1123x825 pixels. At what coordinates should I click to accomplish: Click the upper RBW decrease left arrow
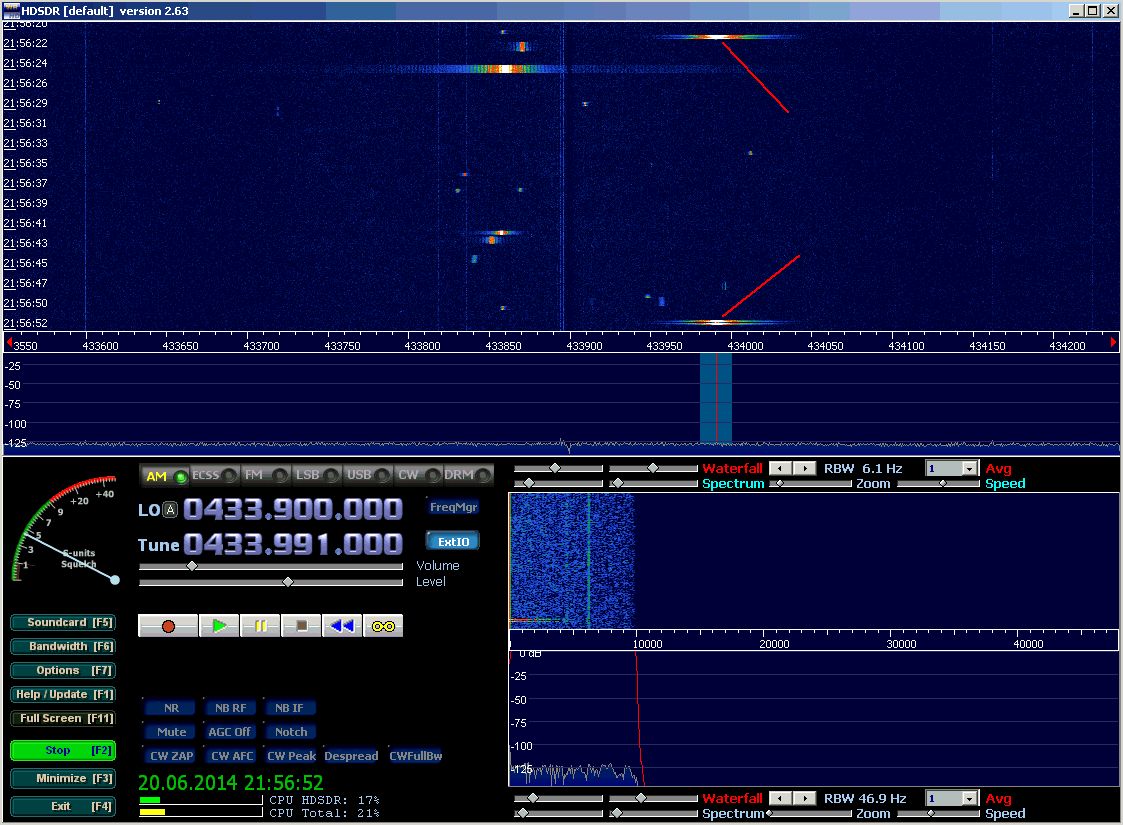pyautogui.click(x=779, y=468)
